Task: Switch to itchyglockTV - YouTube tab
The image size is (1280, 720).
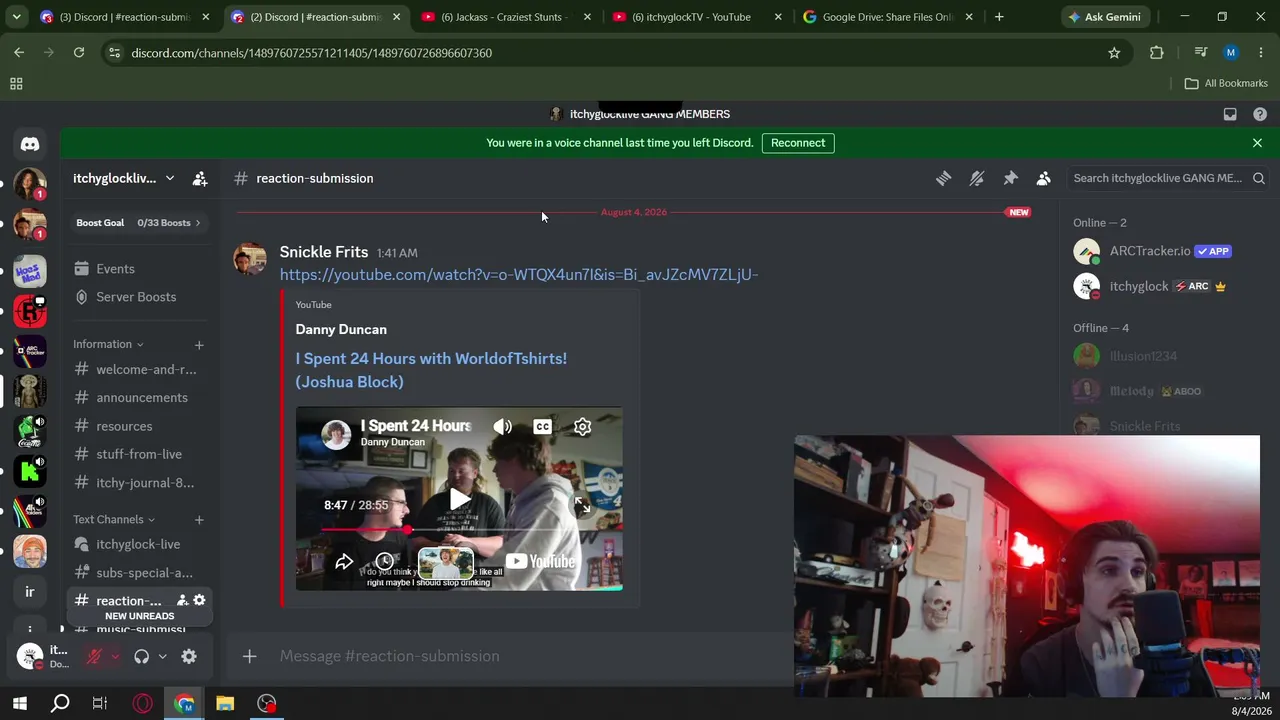Action: coord(697,17)
